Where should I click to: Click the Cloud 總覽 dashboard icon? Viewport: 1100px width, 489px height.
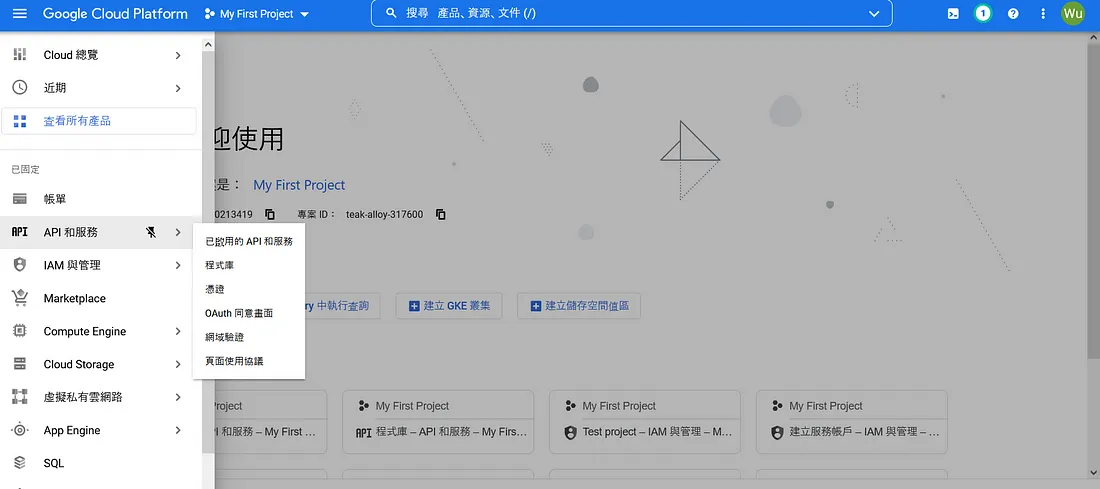(x=20, y=55)
